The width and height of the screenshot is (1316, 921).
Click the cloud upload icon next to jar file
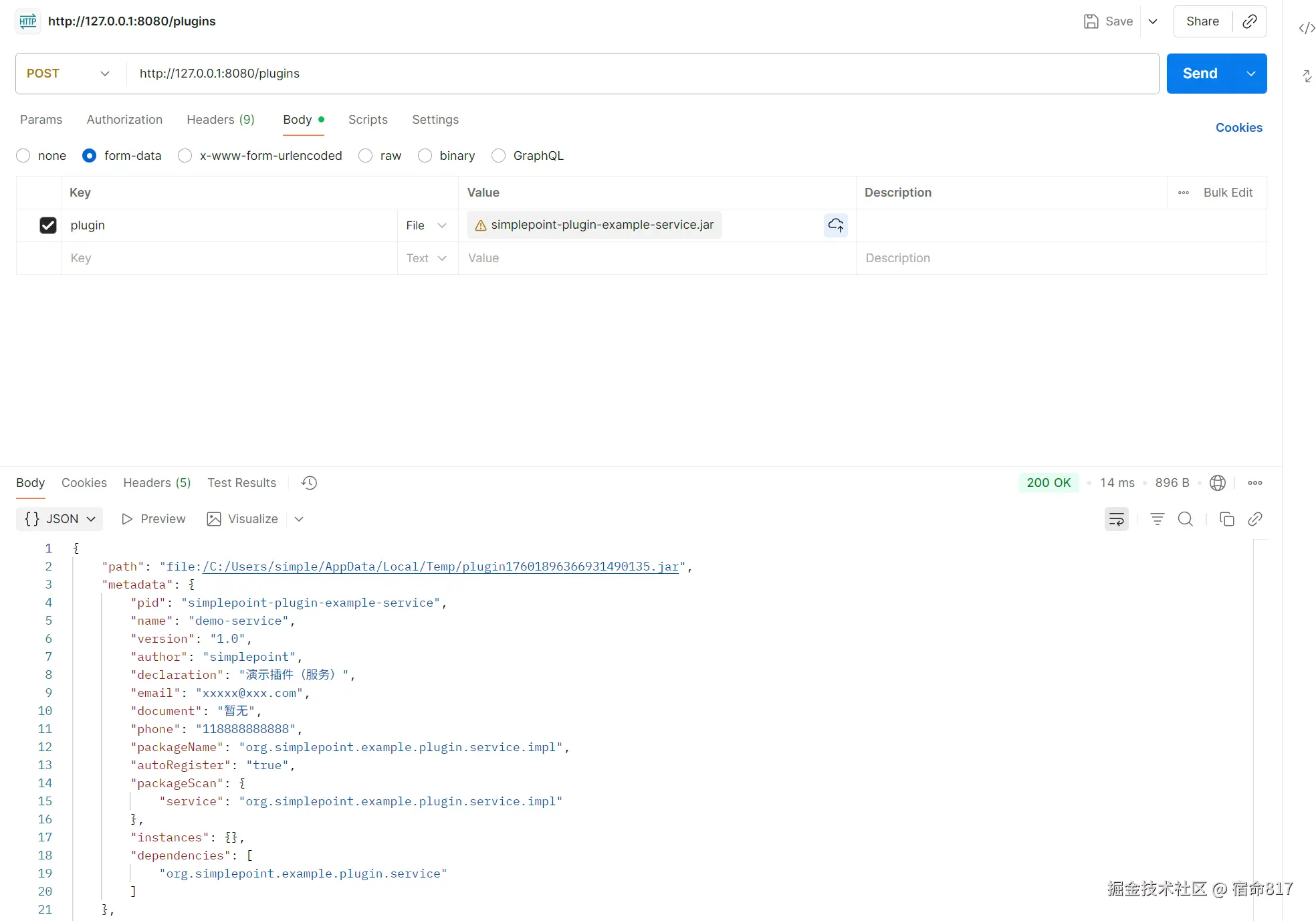click(835, 225)
